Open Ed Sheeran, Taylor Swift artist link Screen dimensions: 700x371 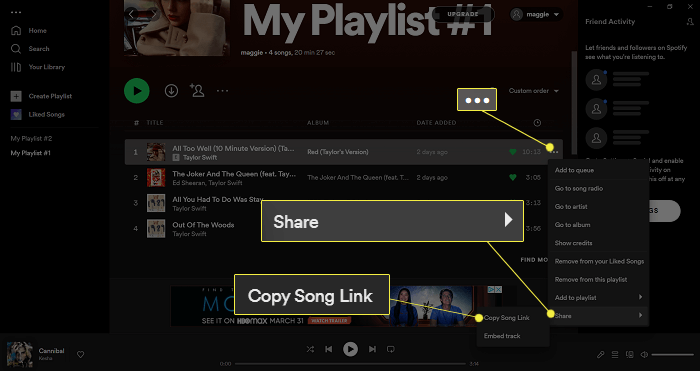coord(207,183)
